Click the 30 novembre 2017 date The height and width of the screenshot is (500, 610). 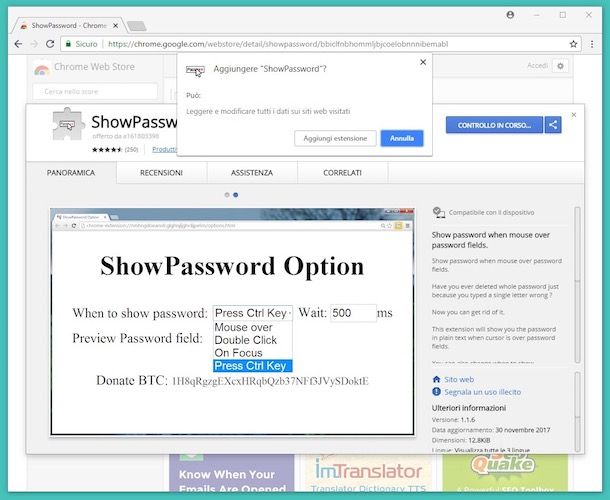click(523, 430)
